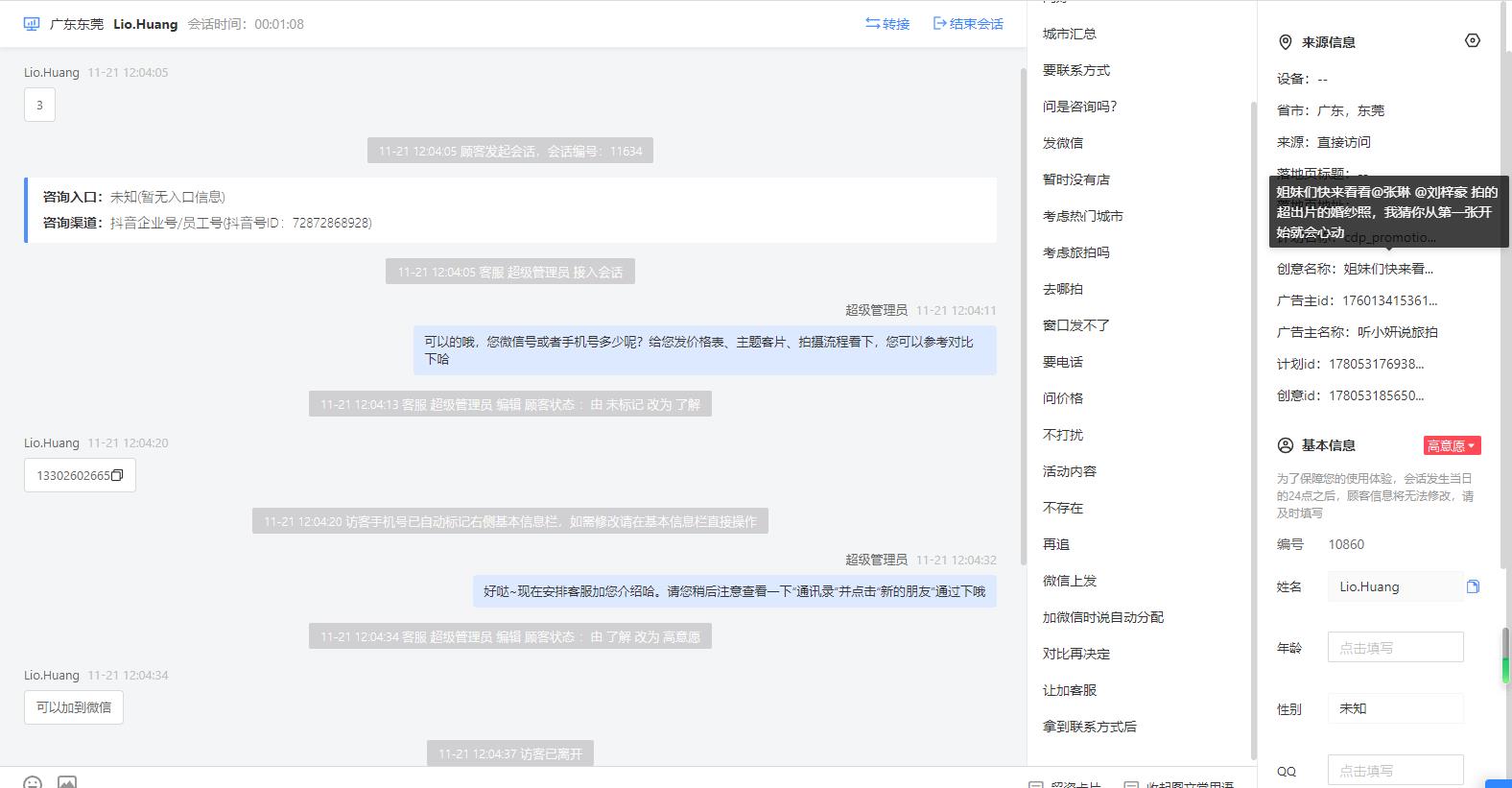Click the 咨询渠道 抖音企业号 info line
This screenshot has height=788, width=1512.
tap(207, 223)
